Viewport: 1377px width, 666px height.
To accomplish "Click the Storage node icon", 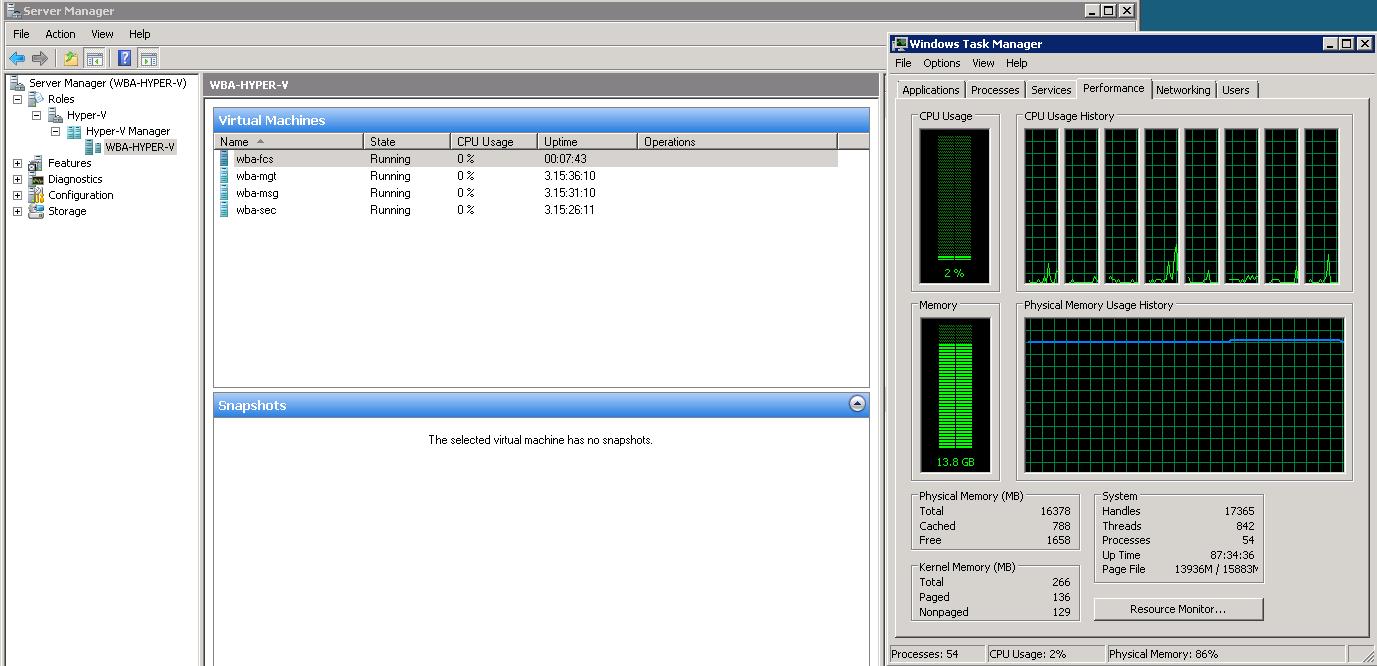I will [x=36, y=211].
